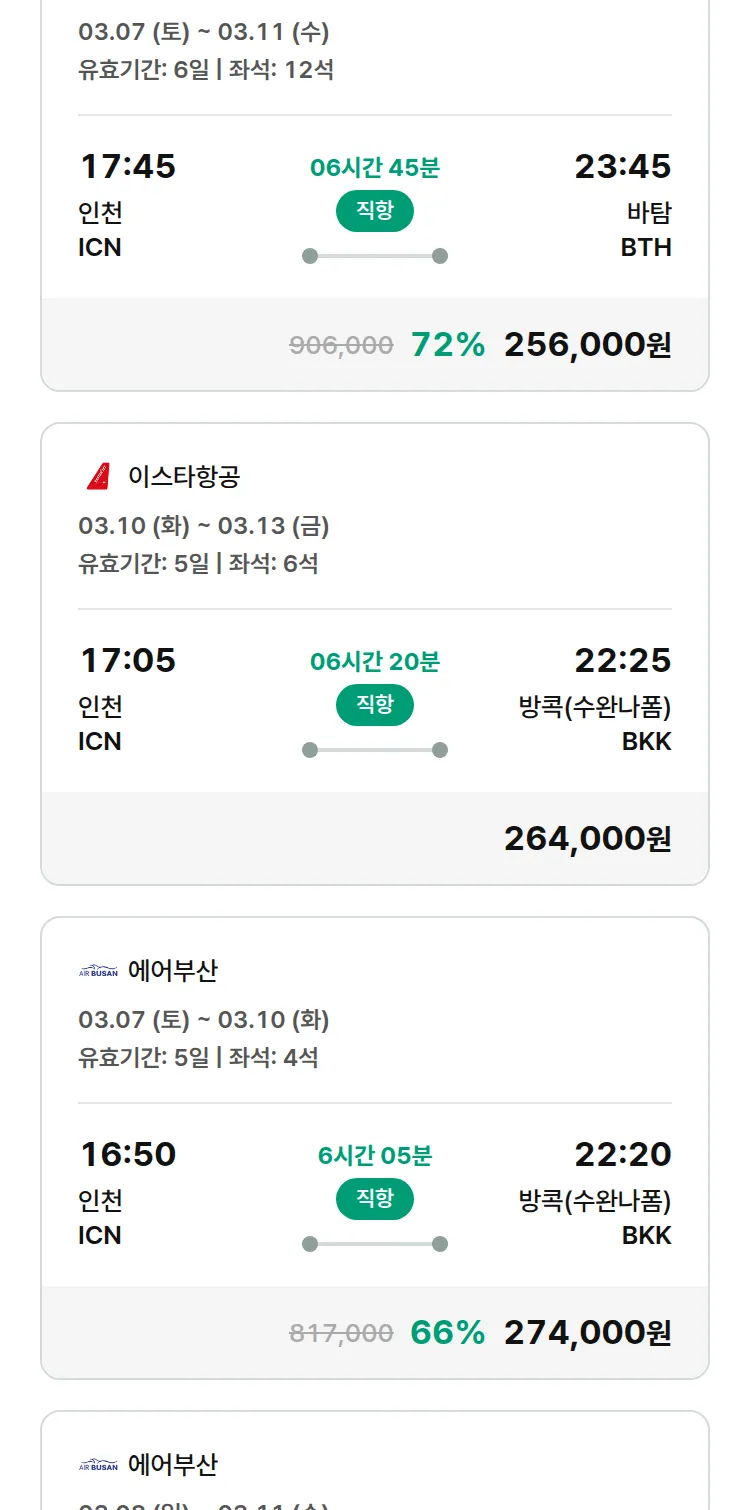
Task: Click the 17:45 Incheon departure time
Action: [128, 166]
